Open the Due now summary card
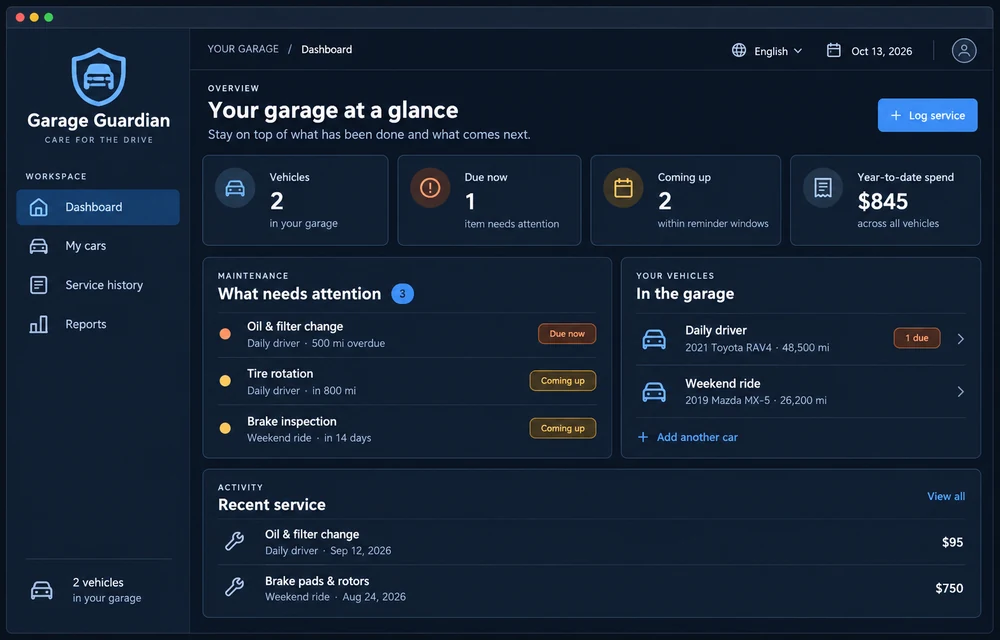Screen dimensions: 1000x640 pyautogui.click(x=489, y=200)
